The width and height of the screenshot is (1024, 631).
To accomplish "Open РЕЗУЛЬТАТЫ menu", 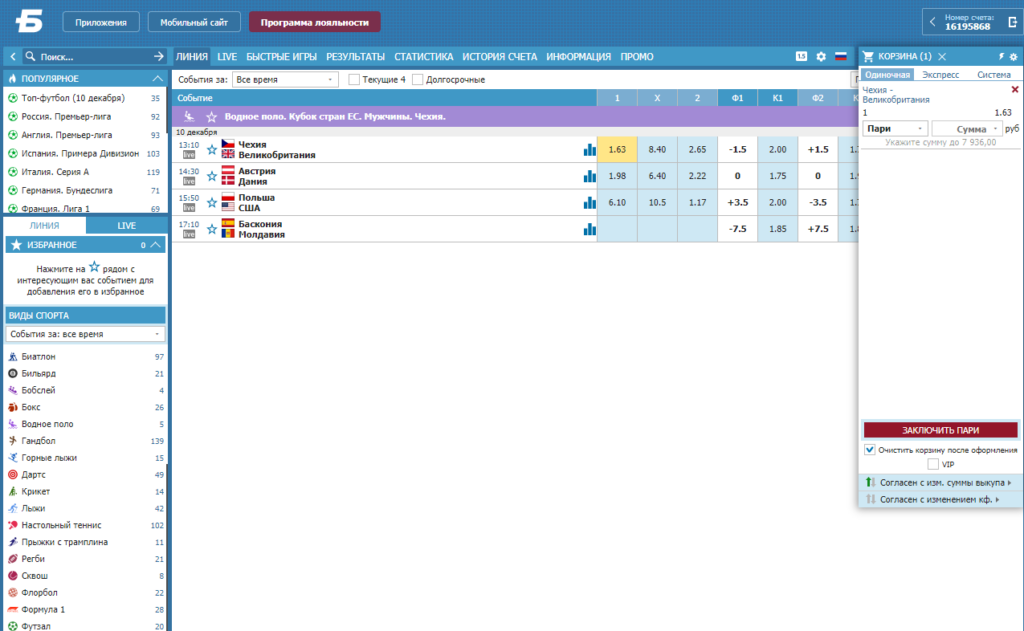I will tap(355, 57).
